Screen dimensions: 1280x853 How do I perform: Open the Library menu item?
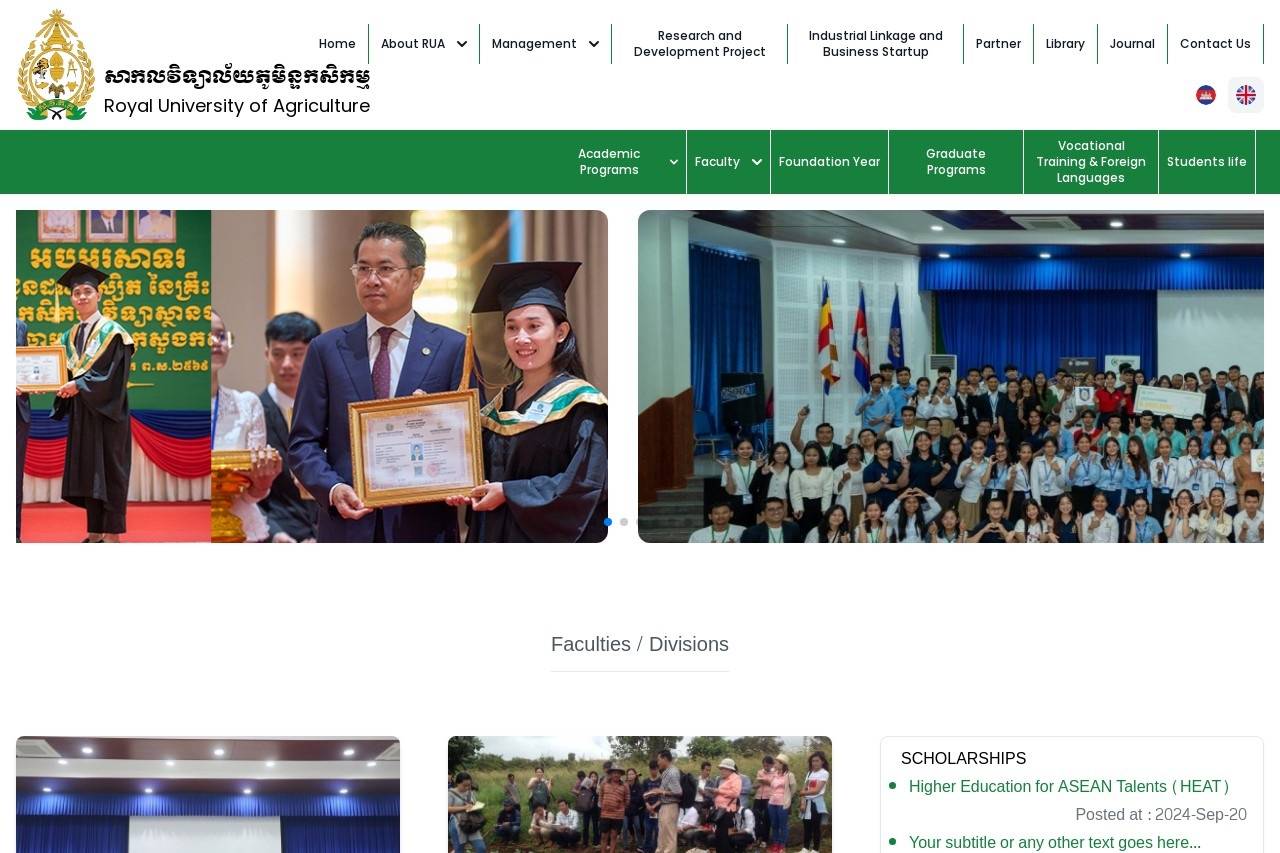(x=1065, y=44)
